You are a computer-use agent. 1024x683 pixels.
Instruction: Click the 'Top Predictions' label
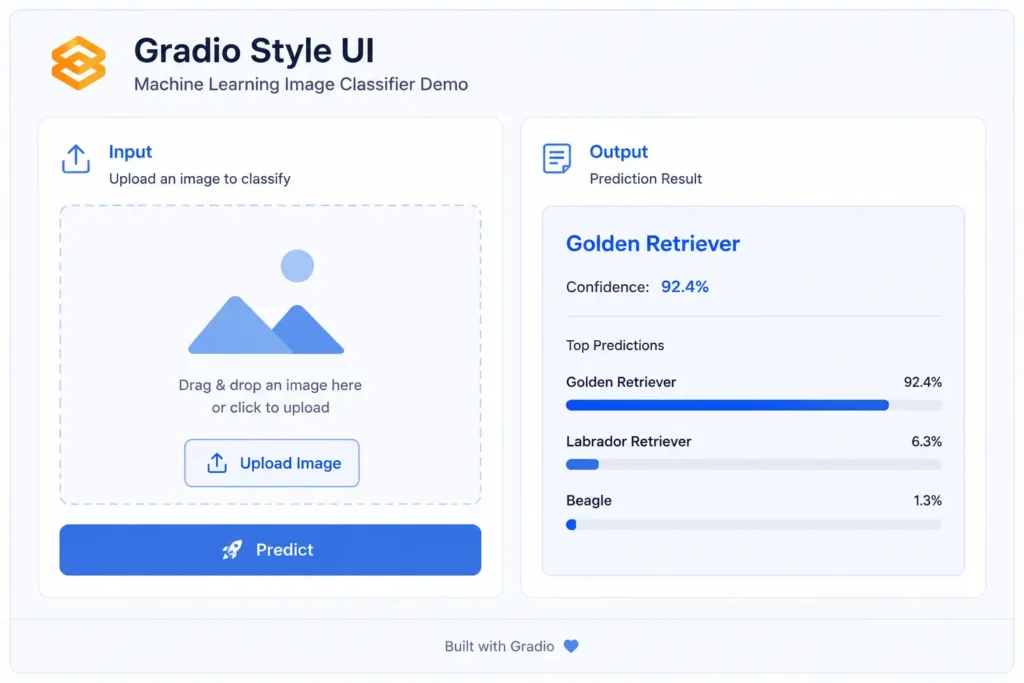(x=615, y=345)
